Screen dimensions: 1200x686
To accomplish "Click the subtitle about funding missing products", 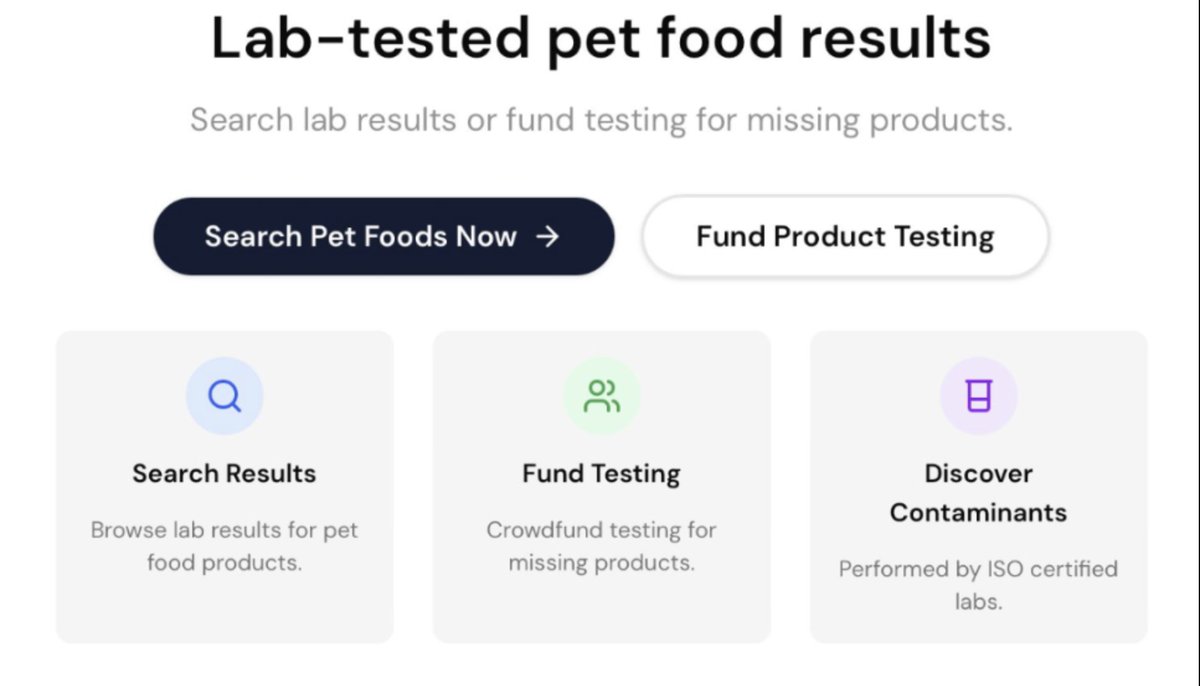I will (x=601, y=120).
